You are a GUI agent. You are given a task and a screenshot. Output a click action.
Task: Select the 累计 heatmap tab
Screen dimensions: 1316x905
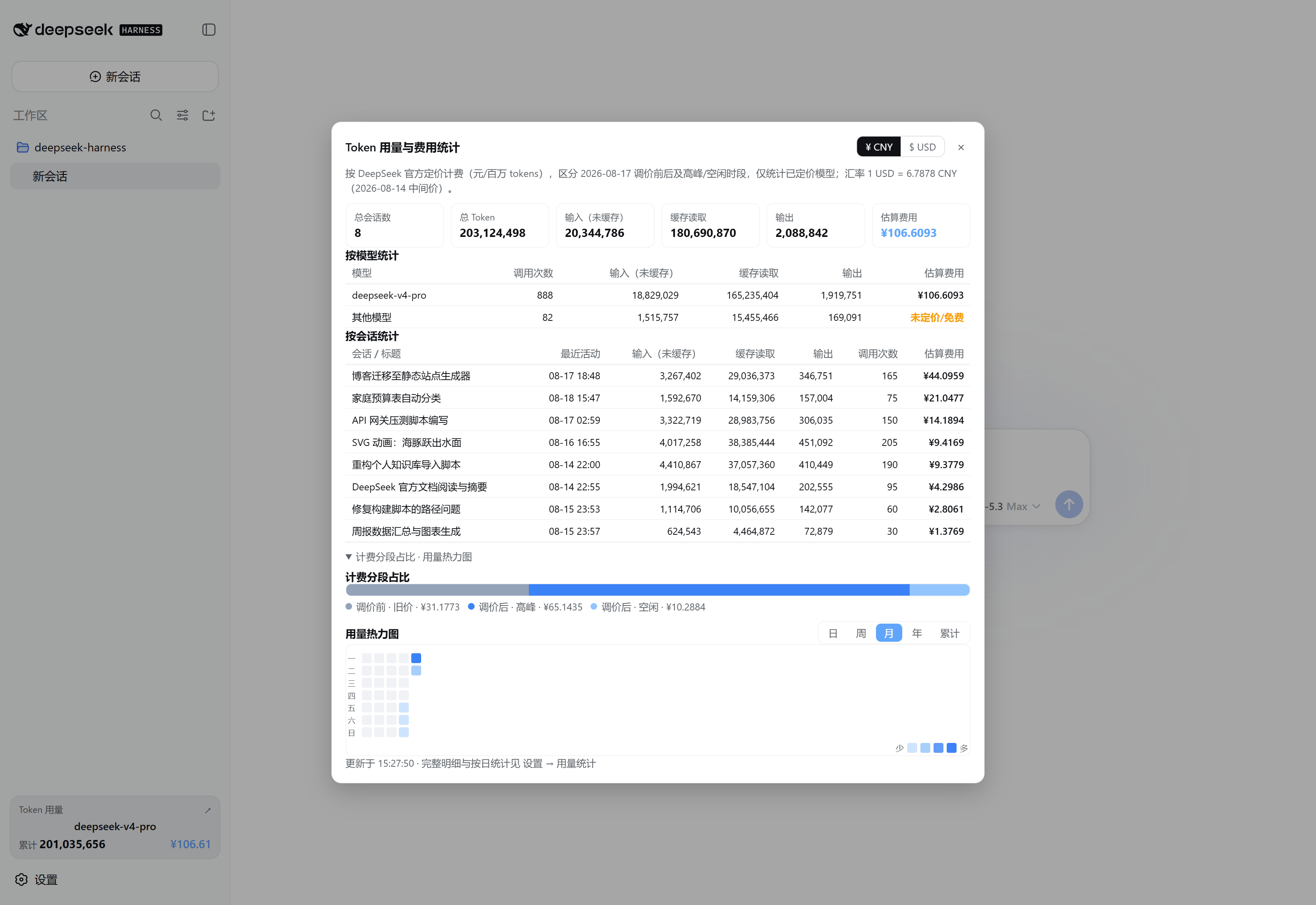click(x=949, y=633)
